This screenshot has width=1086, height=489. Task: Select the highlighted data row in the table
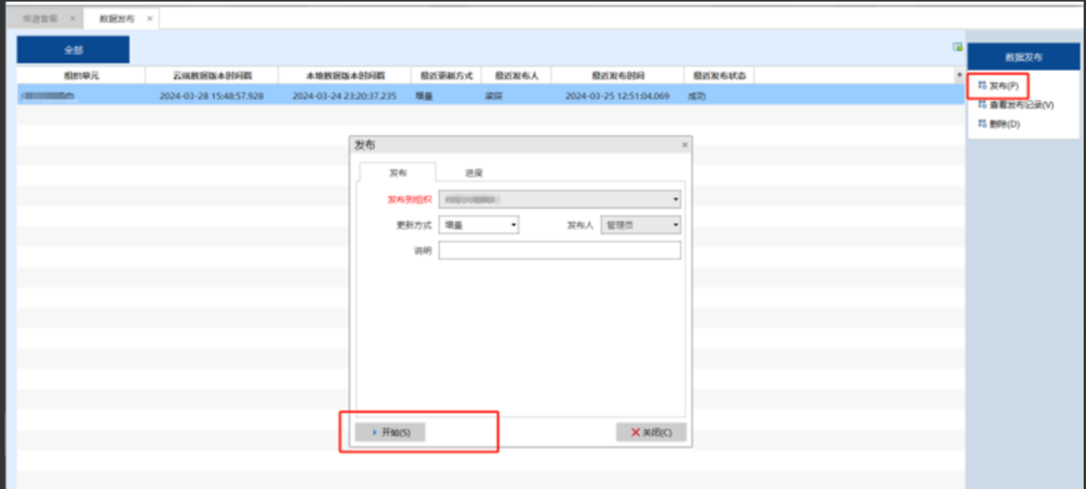(400, 96)
